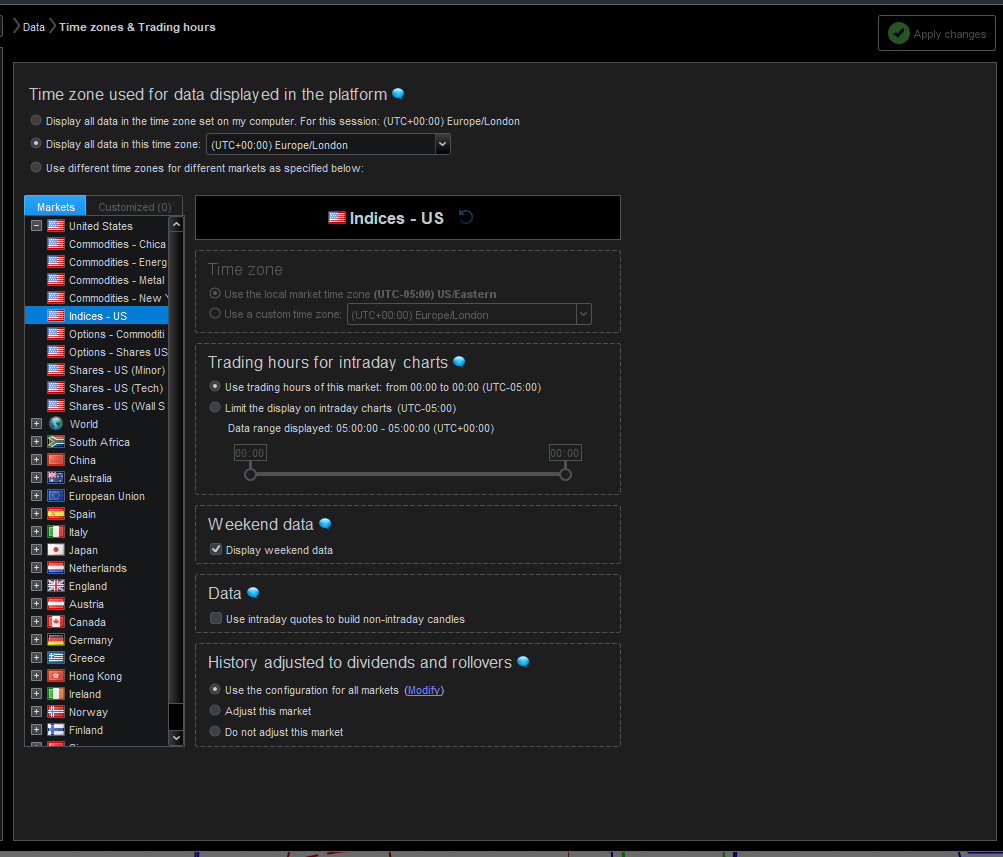The width and height of the screenshot is (1003, 857).
Task: Enable Use intraday quotes to build non-intraday candles
Action: click(216, 618)
